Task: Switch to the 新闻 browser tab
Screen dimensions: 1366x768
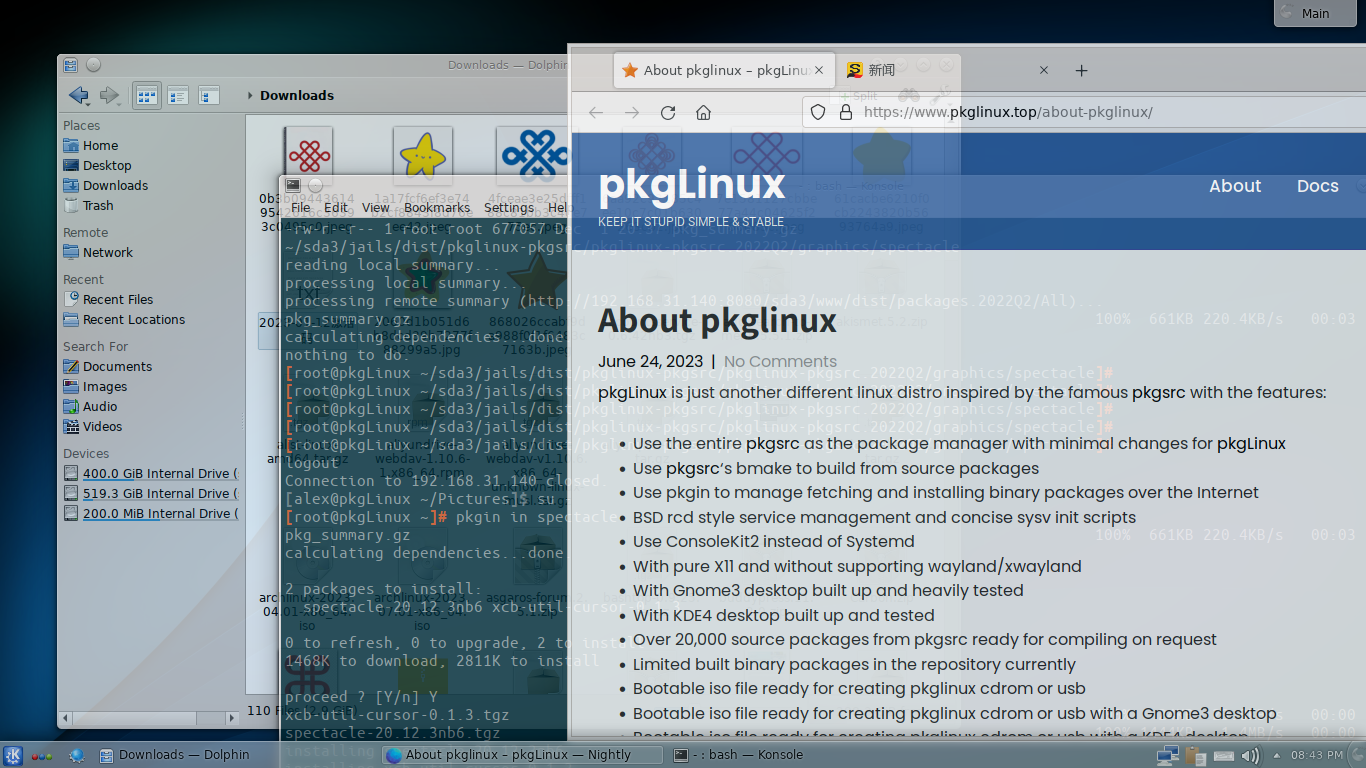Action: coord(880,71)
